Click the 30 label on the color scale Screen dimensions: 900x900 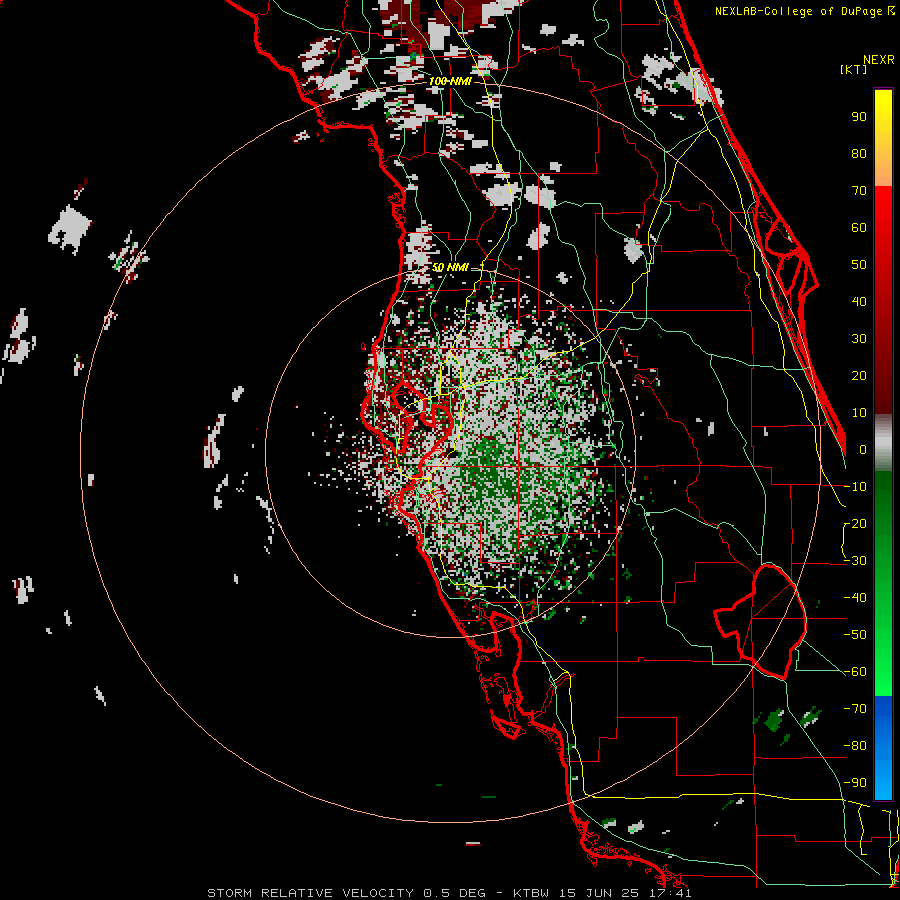tap(859, 339)
